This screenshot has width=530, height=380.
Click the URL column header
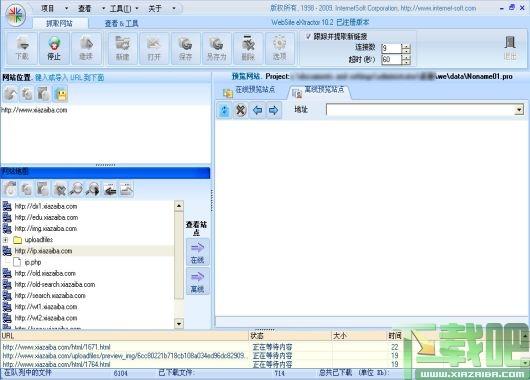tap(124, 336)
